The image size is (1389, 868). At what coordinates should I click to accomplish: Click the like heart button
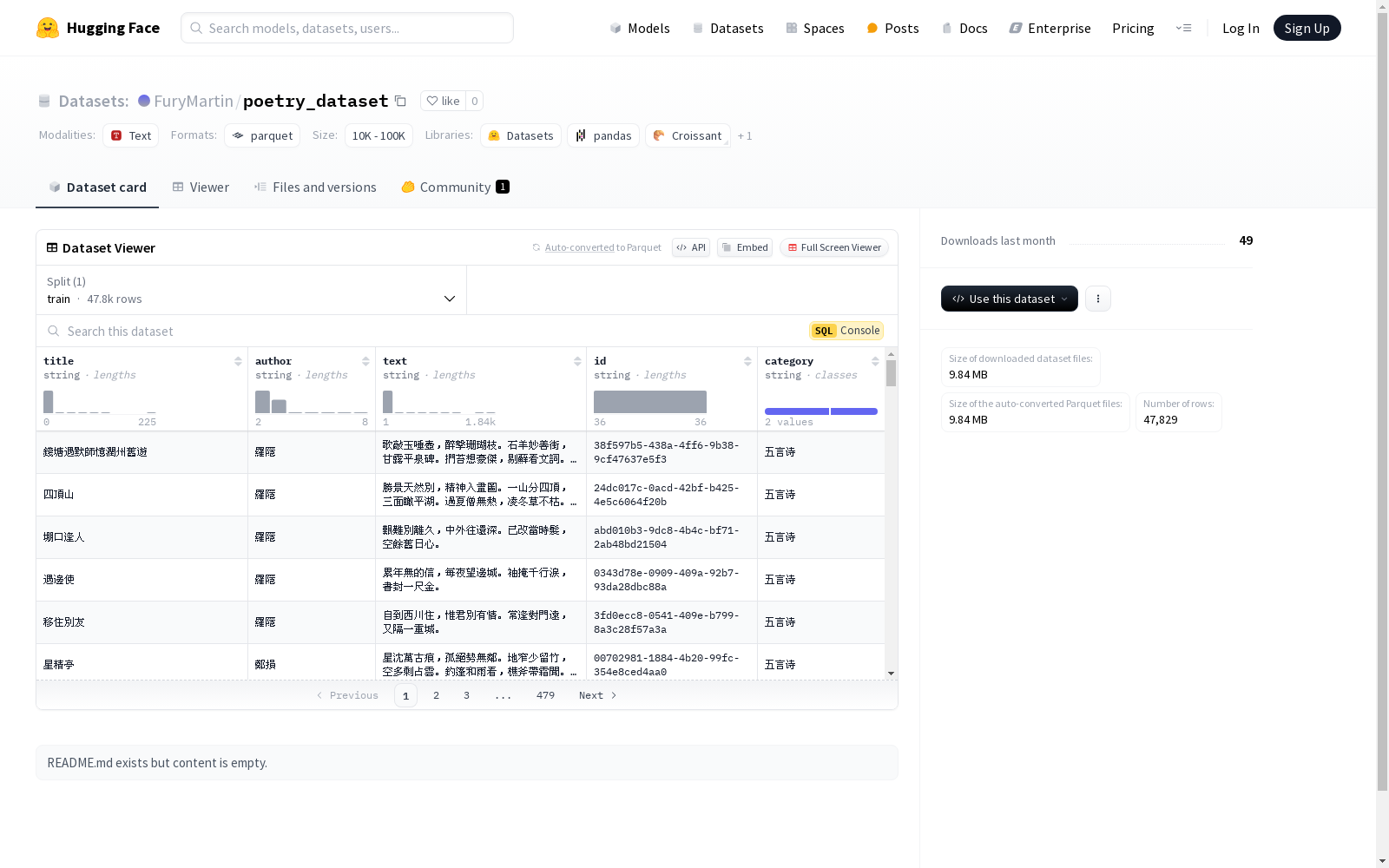pyautogui.click(x=443, y=101)
